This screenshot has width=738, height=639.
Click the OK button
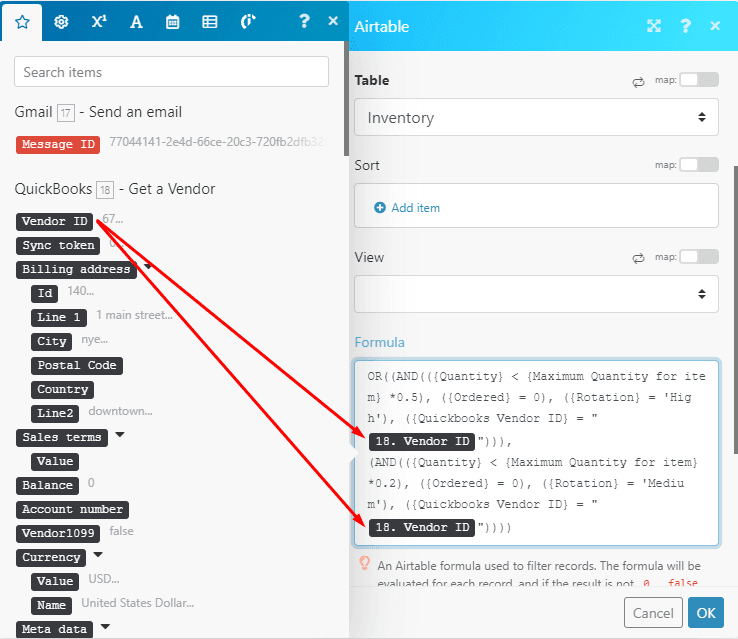tap(705, 612)
